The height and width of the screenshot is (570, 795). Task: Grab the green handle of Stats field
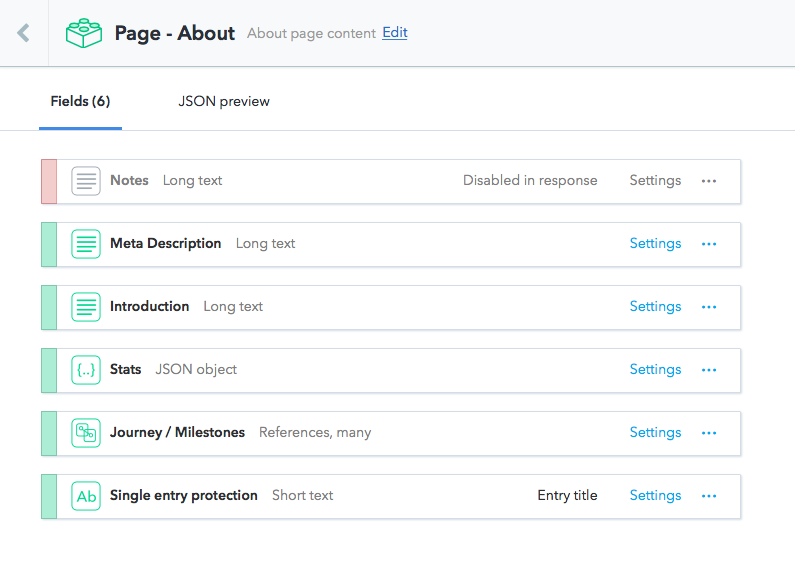click(x=49, y=370)
